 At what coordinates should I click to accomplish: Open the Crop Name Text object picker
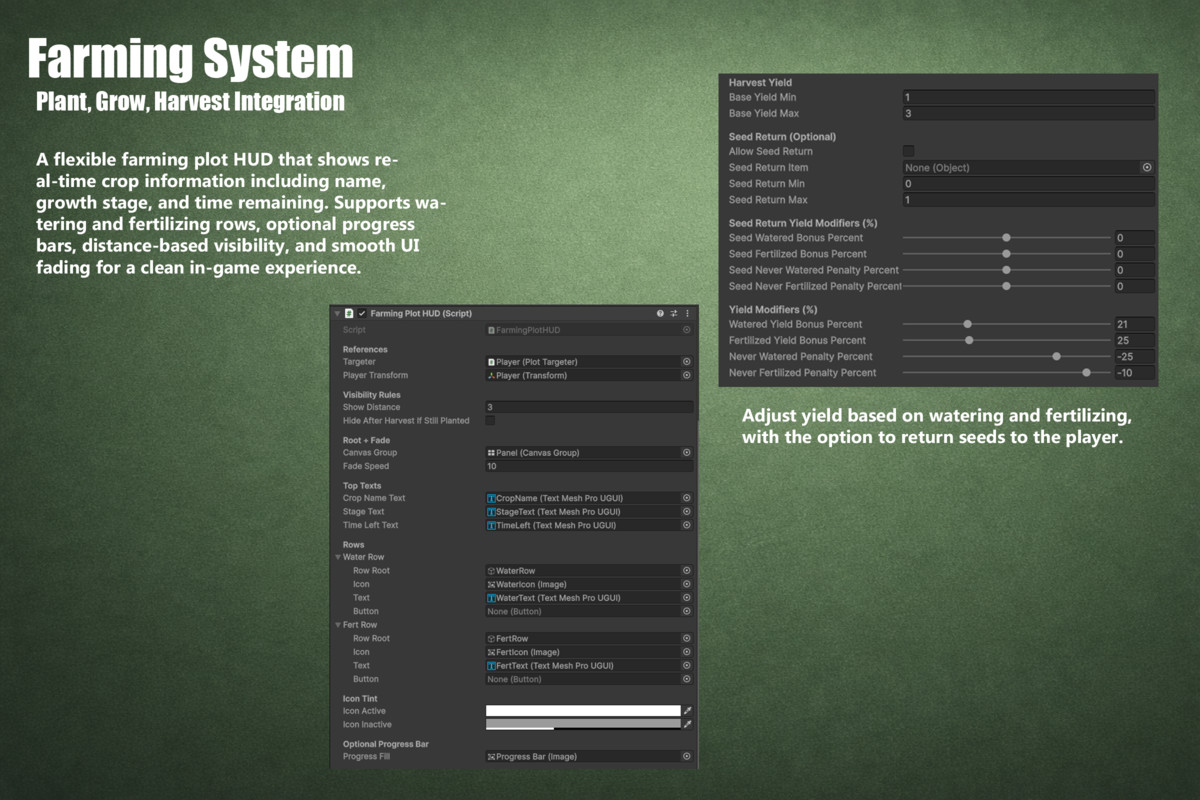pyautogui.click(x=686, y=498)
